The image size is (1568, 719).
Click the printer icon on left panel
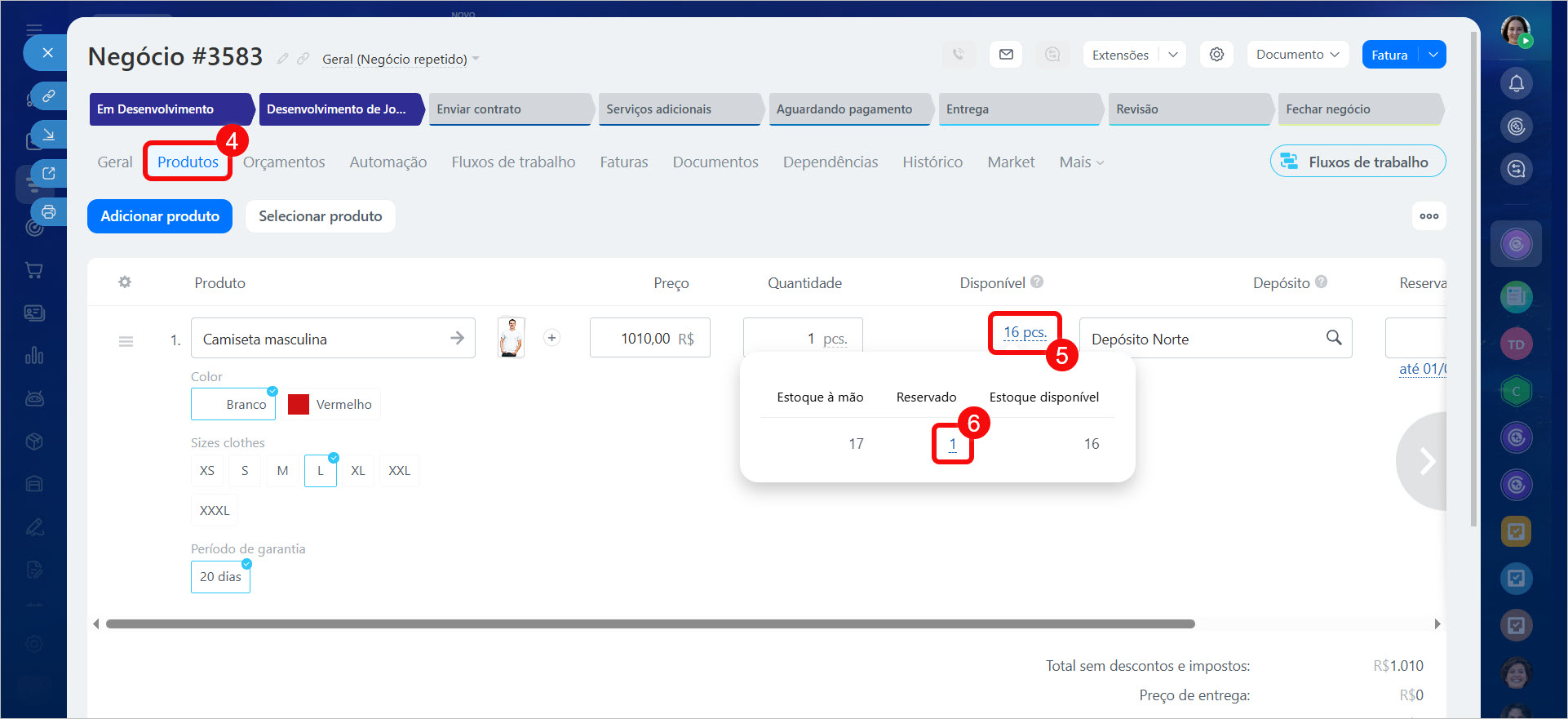(x=49, y=212)
